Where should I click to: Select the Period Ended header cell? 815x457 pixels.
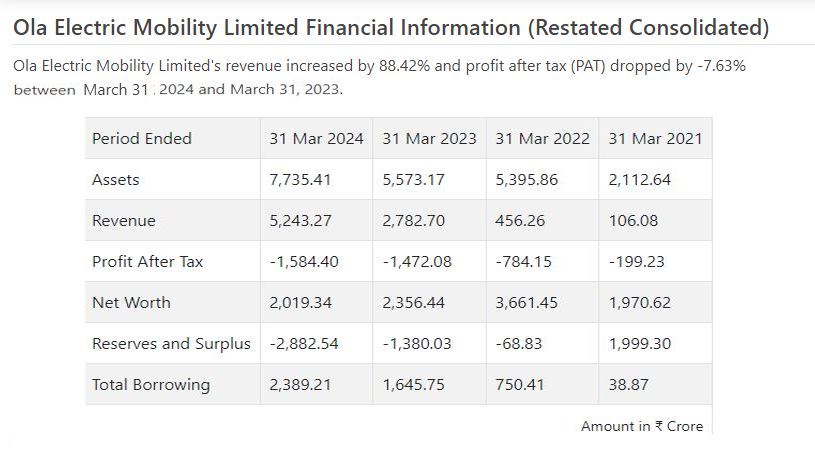142,138
